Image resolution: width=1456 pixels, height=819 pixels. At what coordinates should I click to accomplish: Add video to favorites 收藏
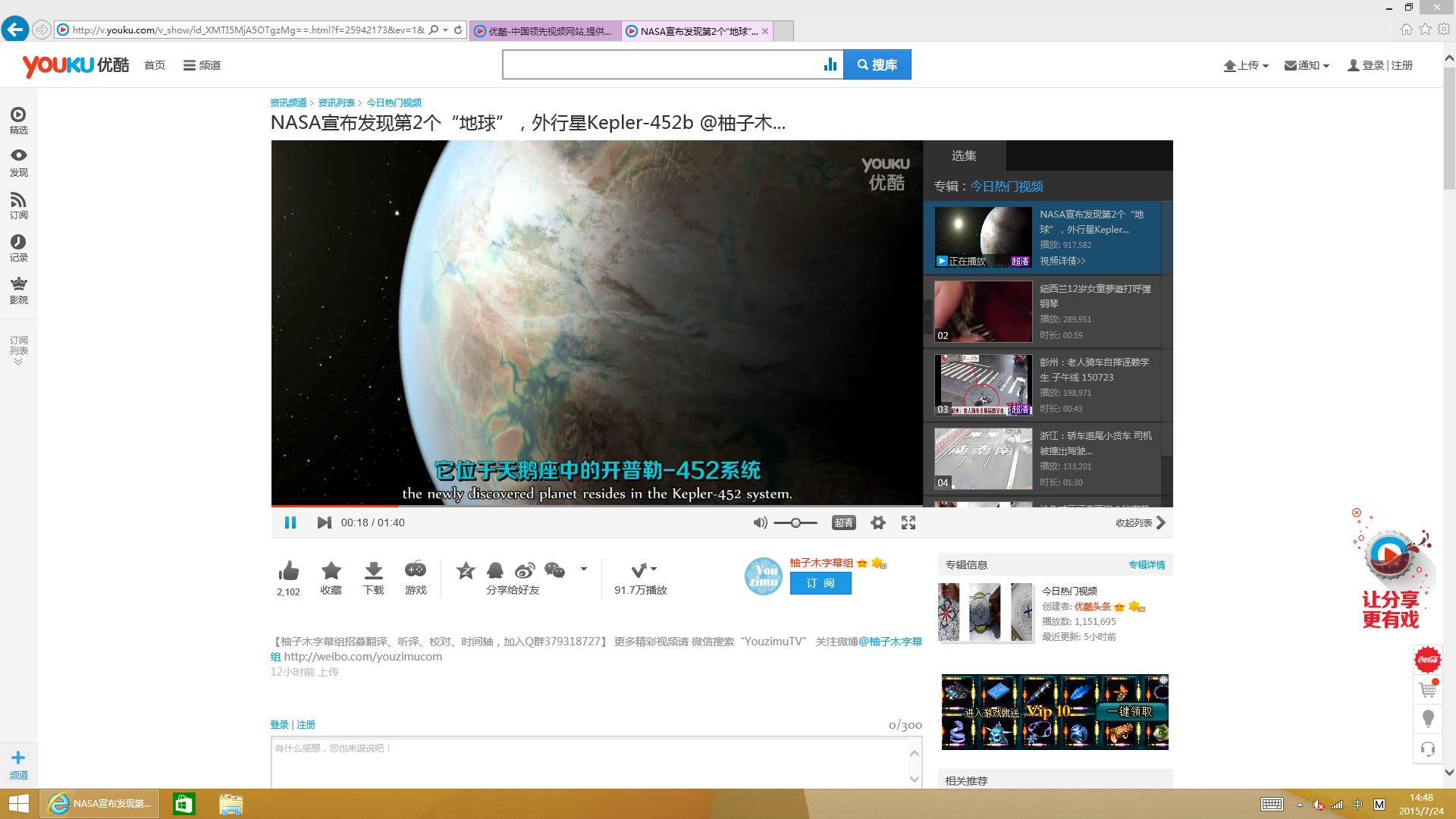pos(331,571)
